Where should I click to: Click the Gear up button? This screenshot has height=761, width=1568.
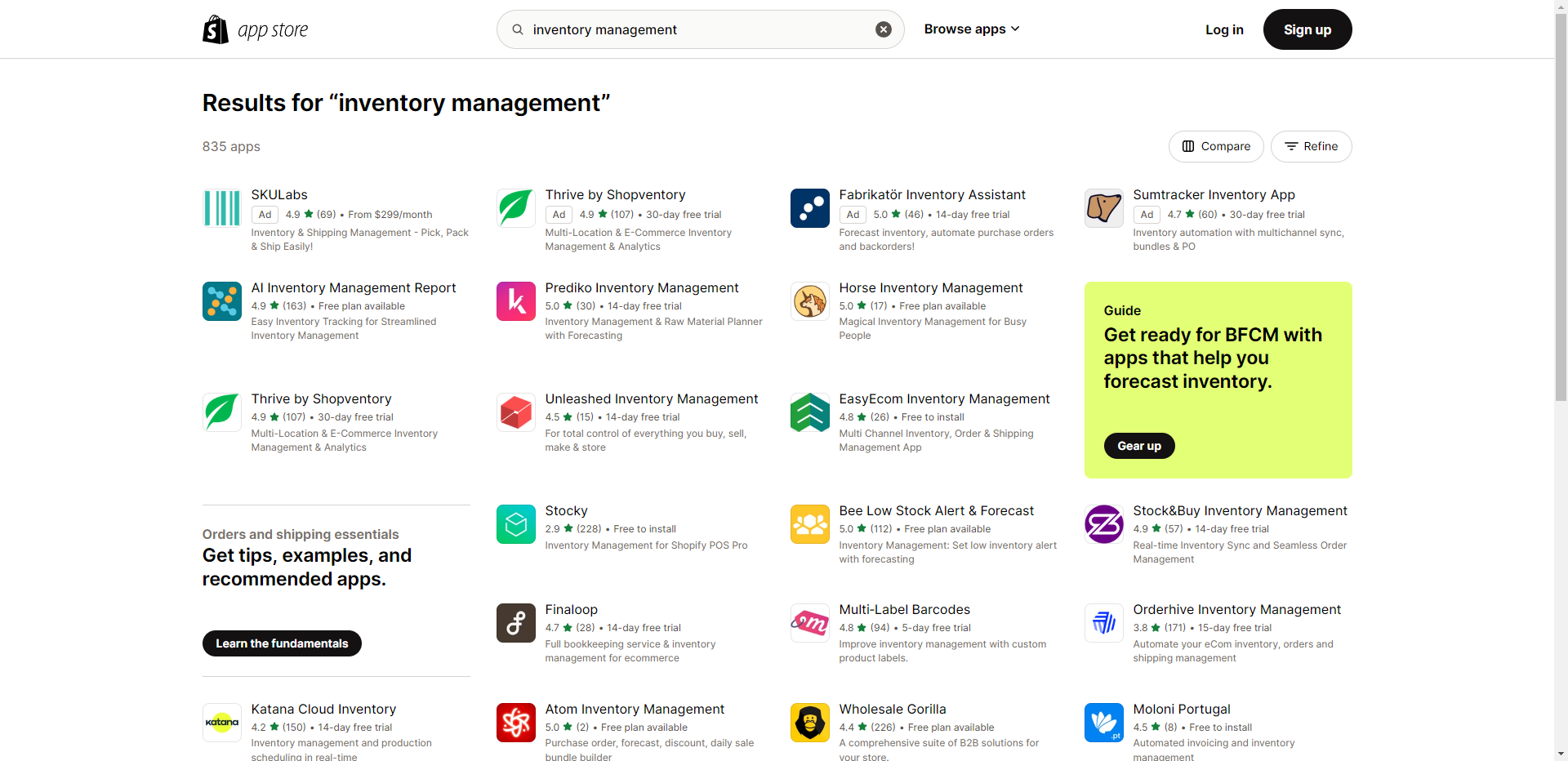[x=1139, y=446]
